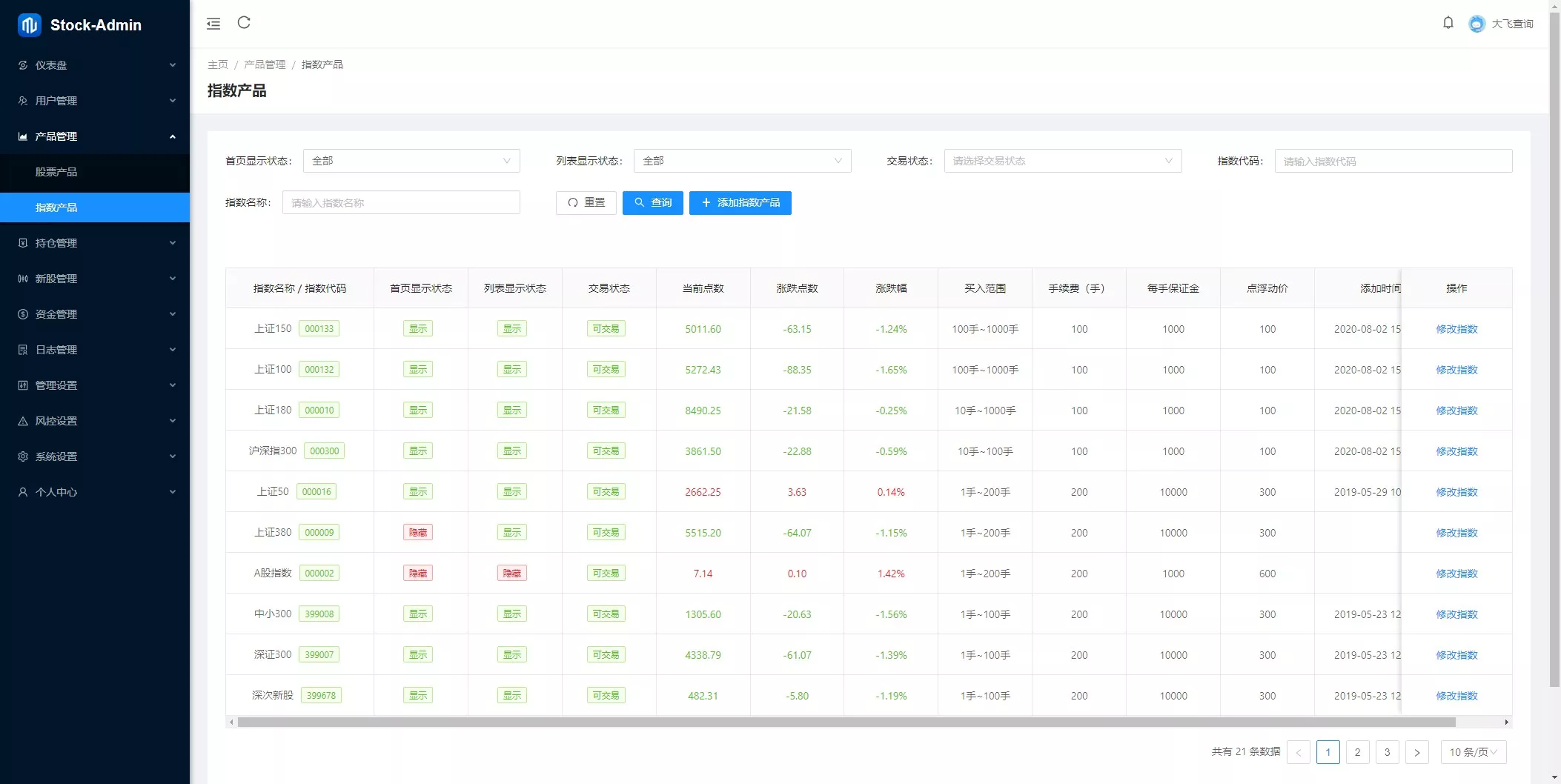Screen dimensions: 1561x784
Task: Toggle 交易状态 for 上证150 row
Action: [606, 328]
